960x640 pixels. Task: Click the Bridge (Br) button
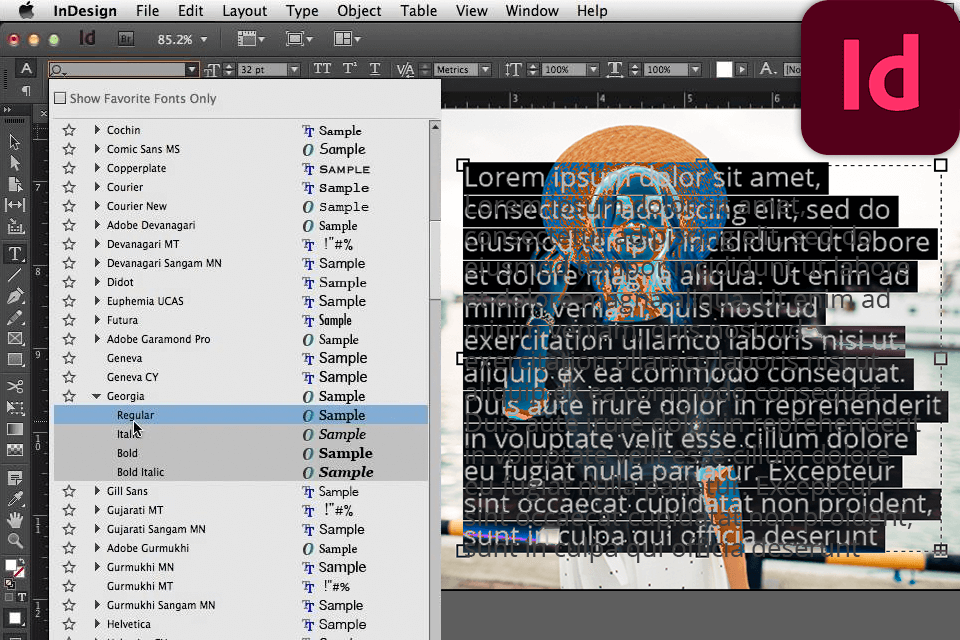pos(127,39)
